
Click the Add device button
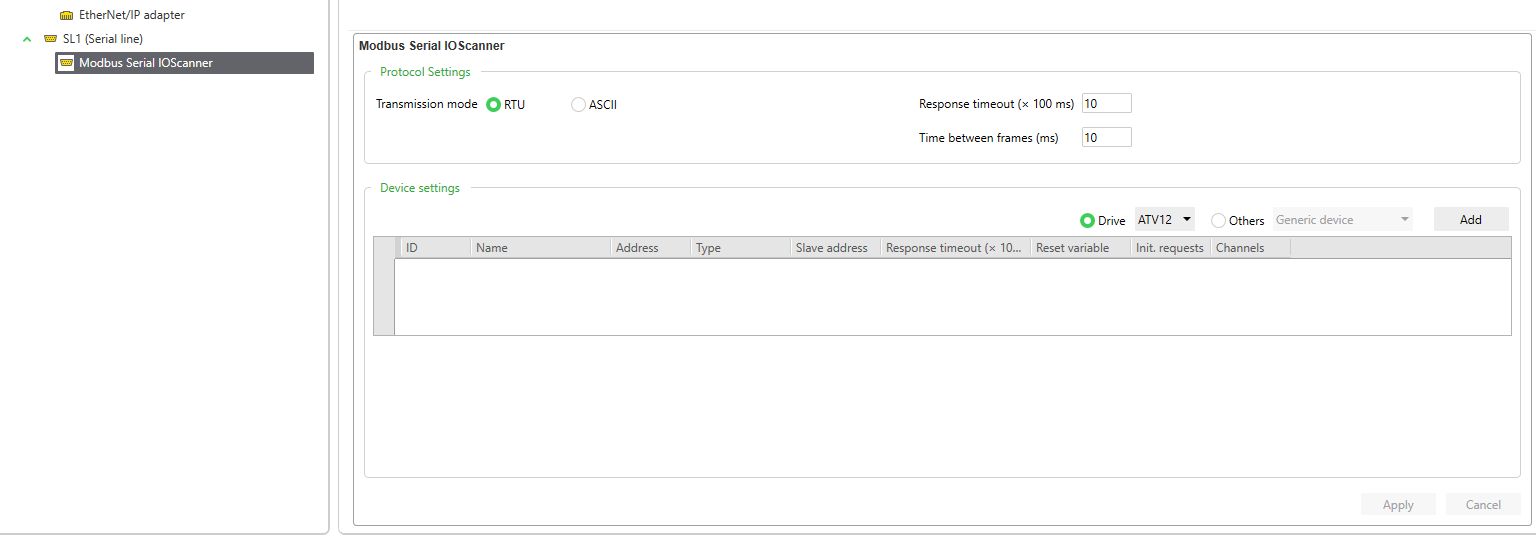(1471, 220)
